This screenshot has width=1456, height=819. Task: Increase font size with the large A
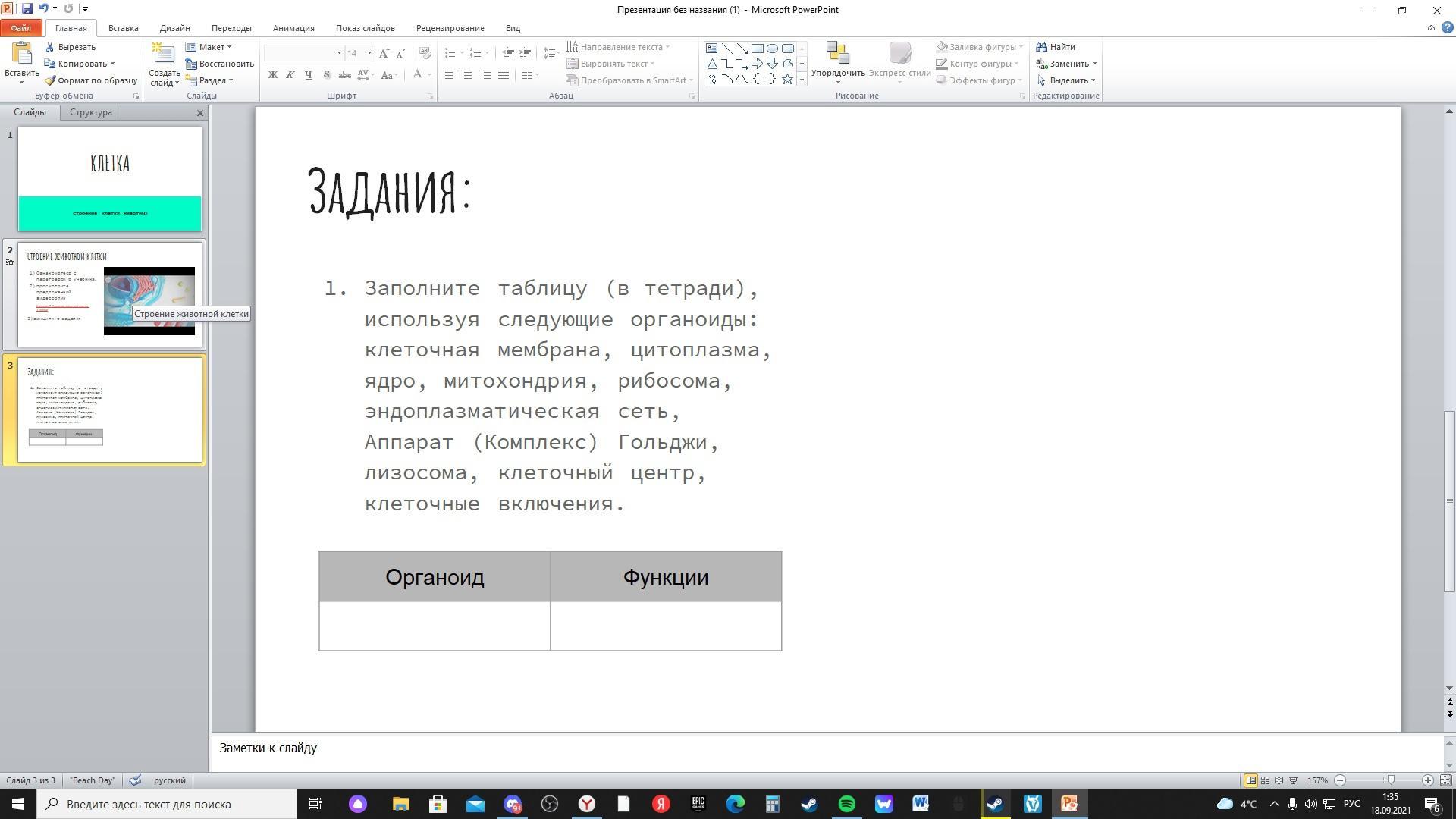384,53
